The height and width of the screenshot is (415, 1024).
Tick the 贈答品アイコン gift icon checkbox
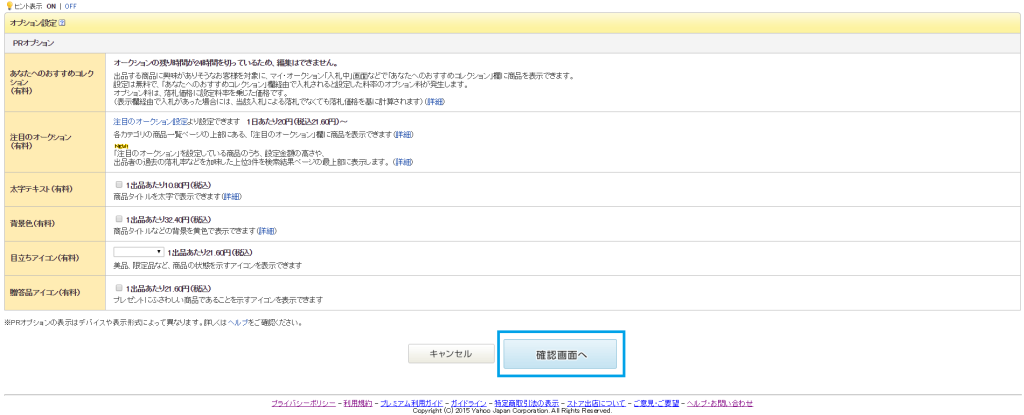(x=119, y=288)
